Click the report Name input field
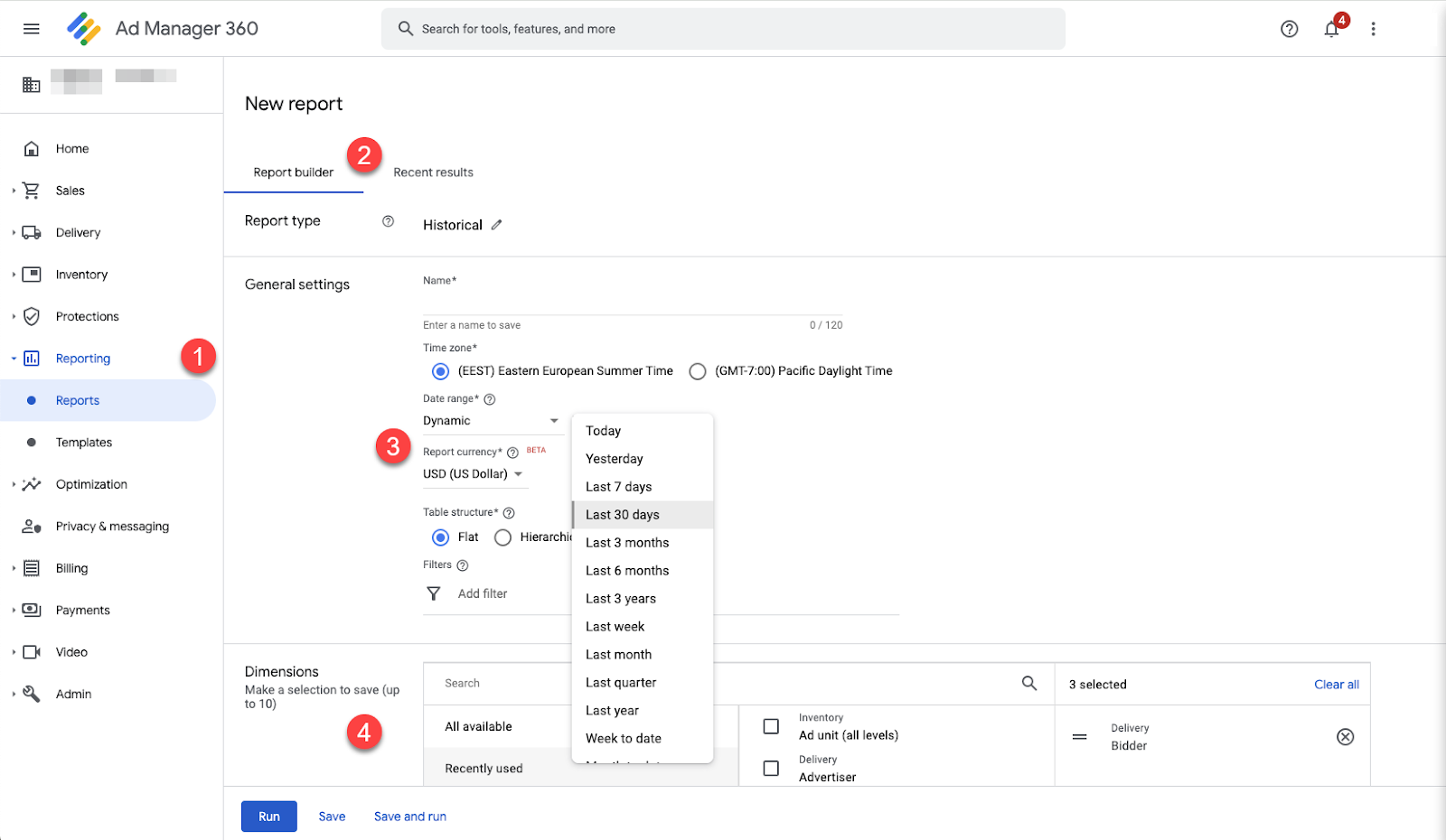Viewport: 1446px width, 840px height. point(633,302)
